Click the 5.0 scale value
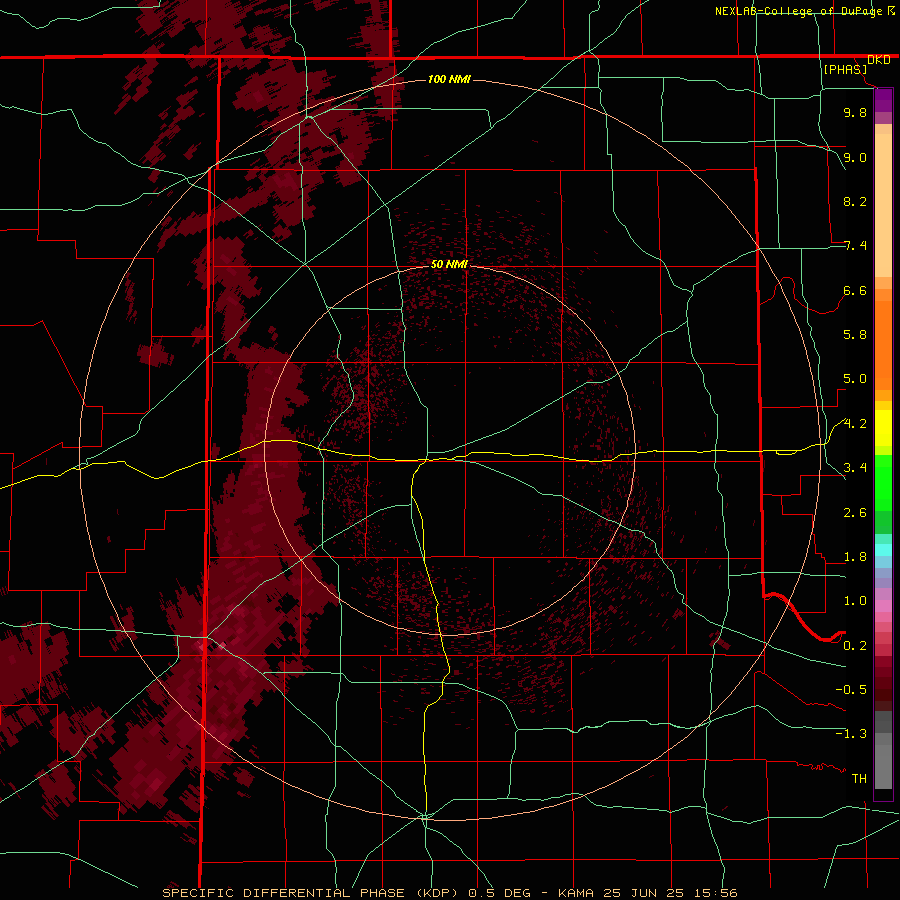This screenshot has width=900, height=900. click(855, 379)
